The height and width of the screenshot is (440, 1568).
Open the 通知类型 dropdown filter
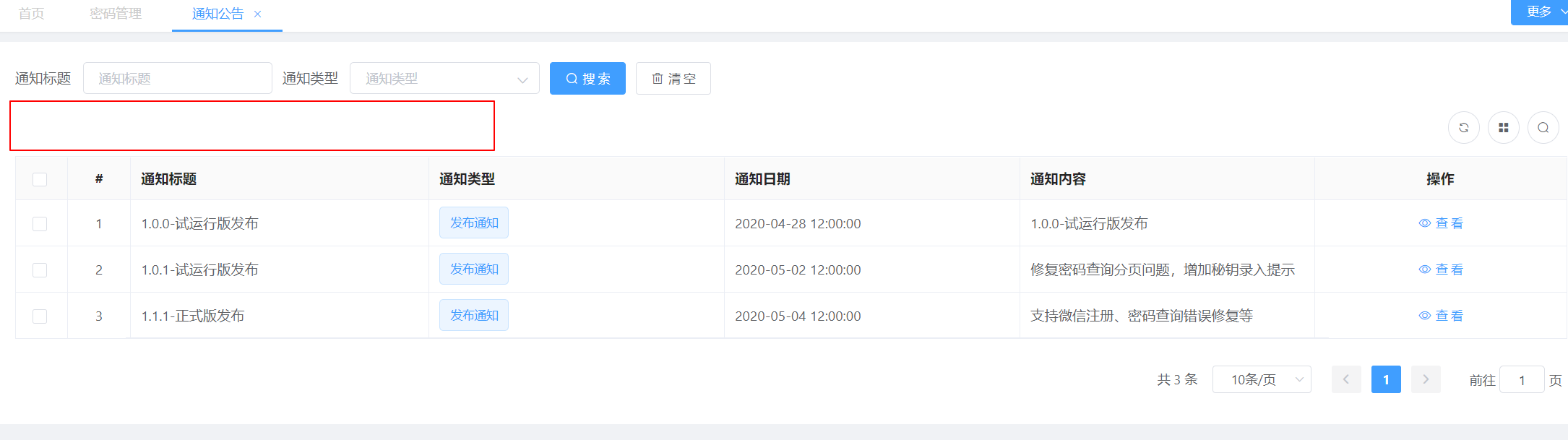pyautogui.click(x=444, y=79)
